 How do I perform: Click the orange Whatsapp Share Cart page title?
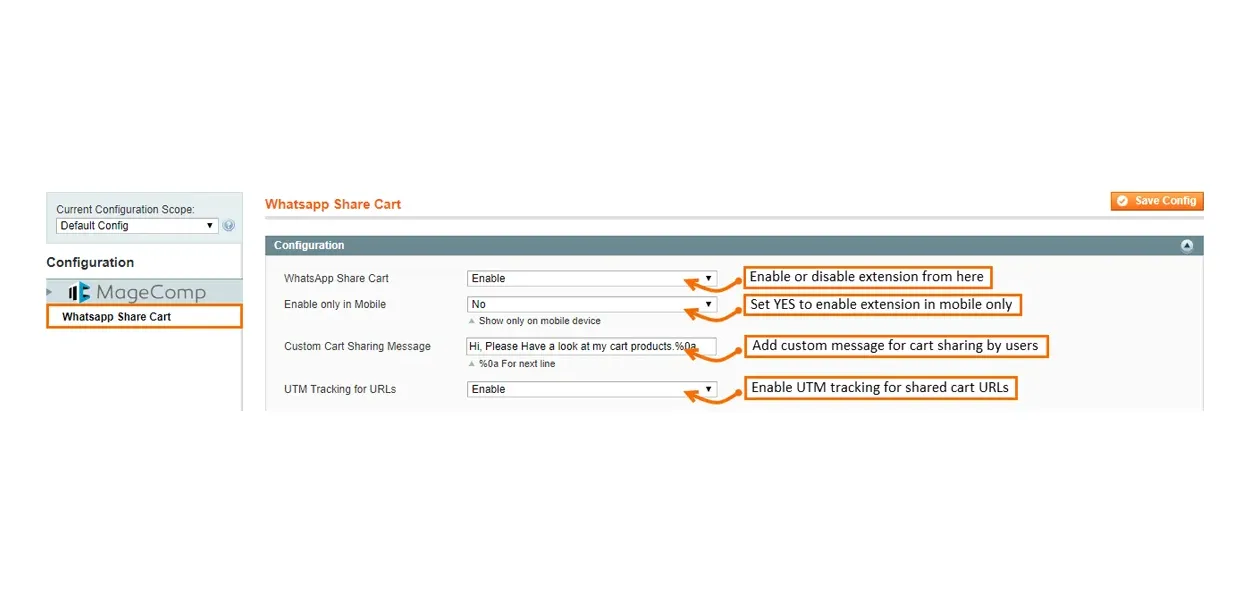(333, 204)
